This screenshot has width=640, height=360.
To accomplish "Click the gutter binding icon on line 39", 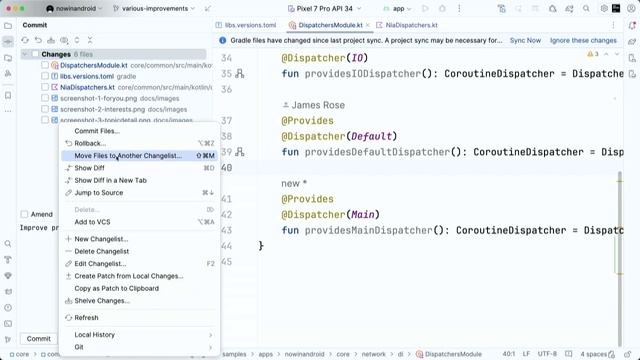I will [x=240, y=152].
